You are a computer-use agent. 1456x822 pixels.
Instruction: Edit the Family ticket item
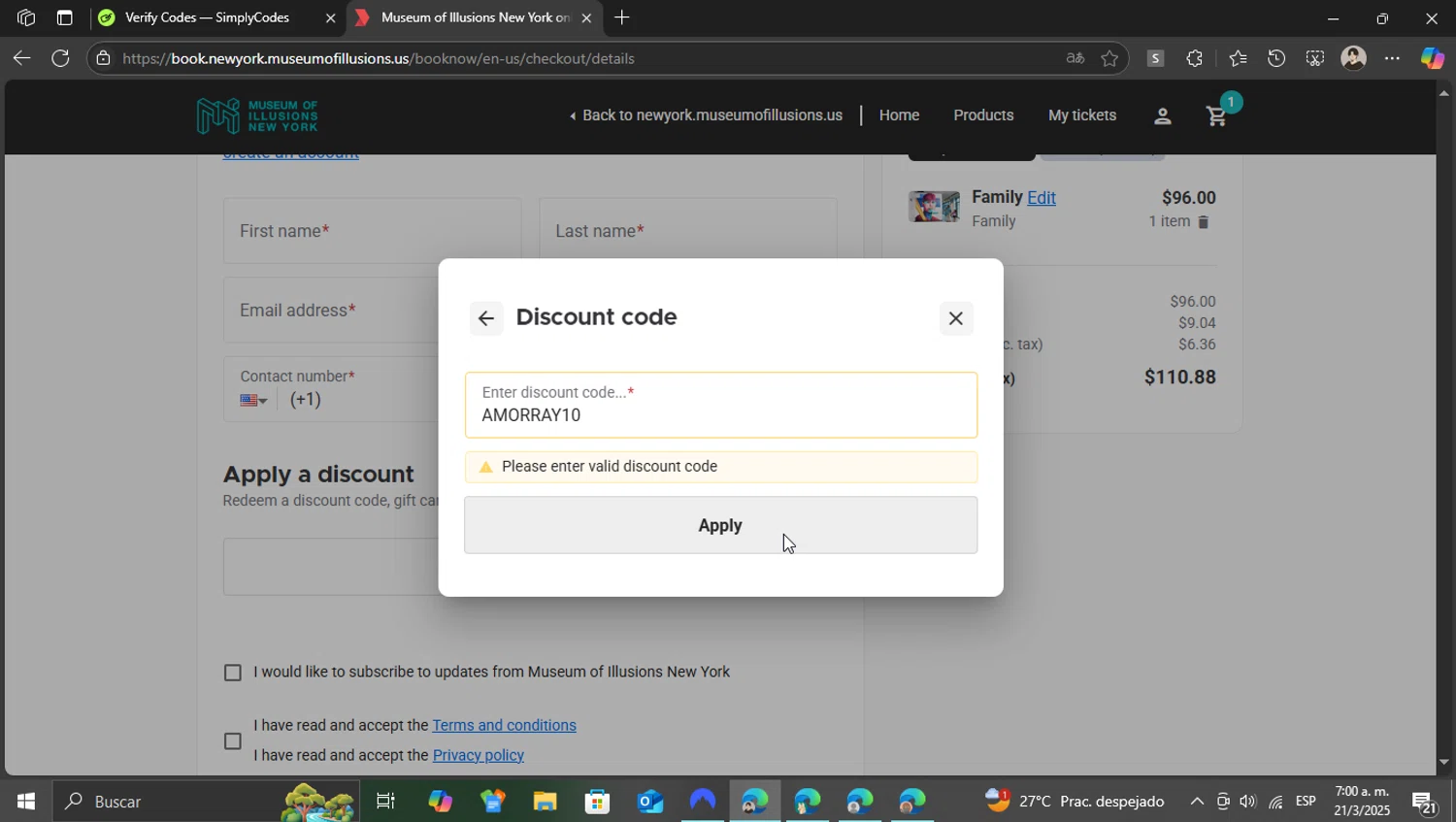pos(1042,198)
